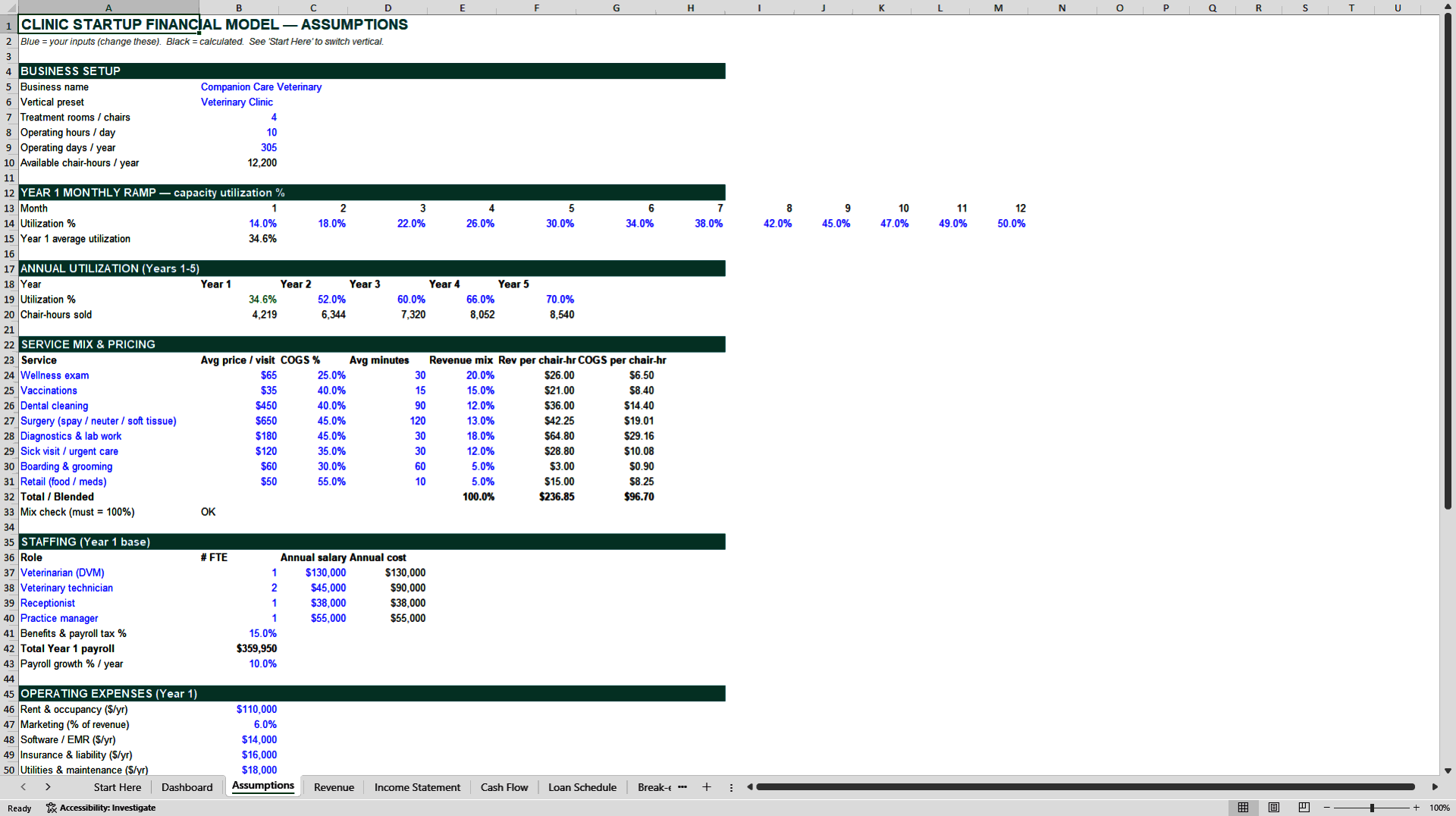Click vertical scrollbar up arrow
Screen dimensions: 1456x816
pyautogui.click(x=1448, y=7)
